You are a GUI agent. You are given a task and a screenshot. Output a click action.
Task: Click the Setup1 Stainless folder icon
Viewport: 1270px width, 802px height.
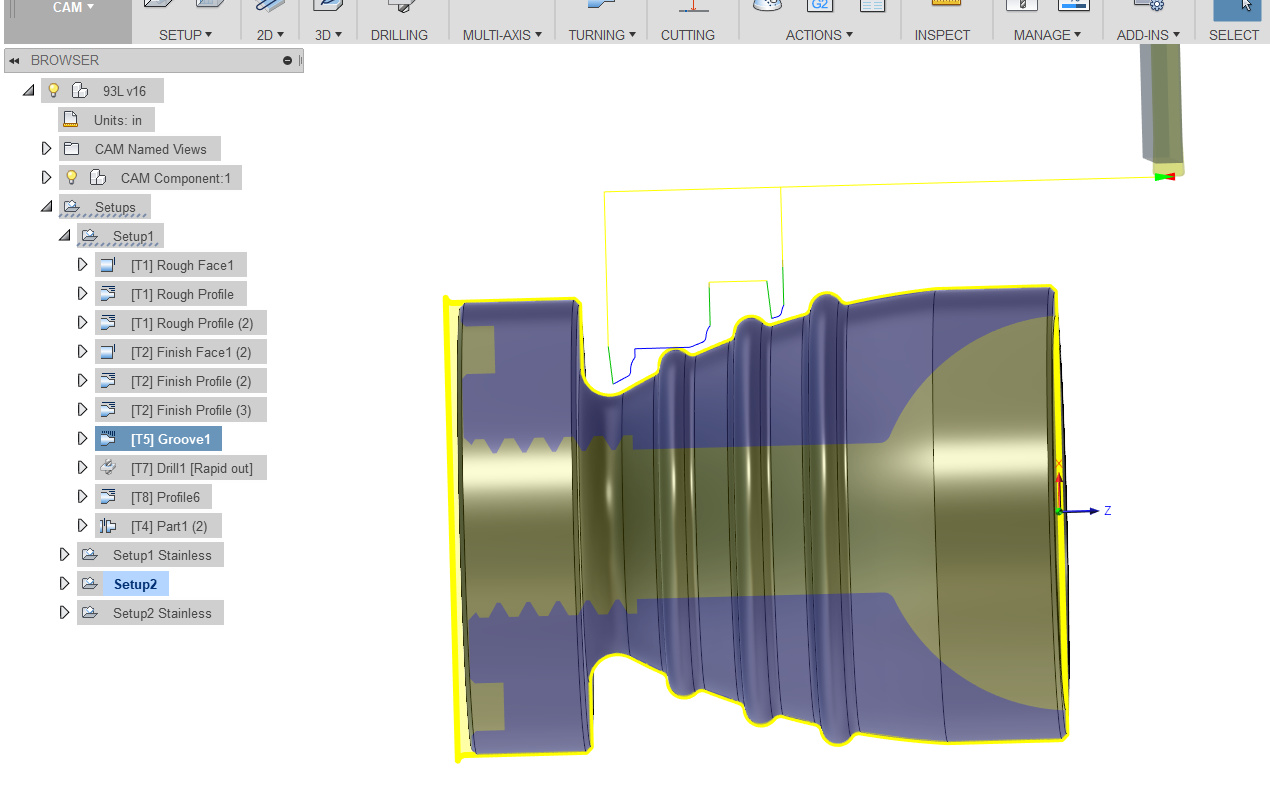click(x=90, y=555)
